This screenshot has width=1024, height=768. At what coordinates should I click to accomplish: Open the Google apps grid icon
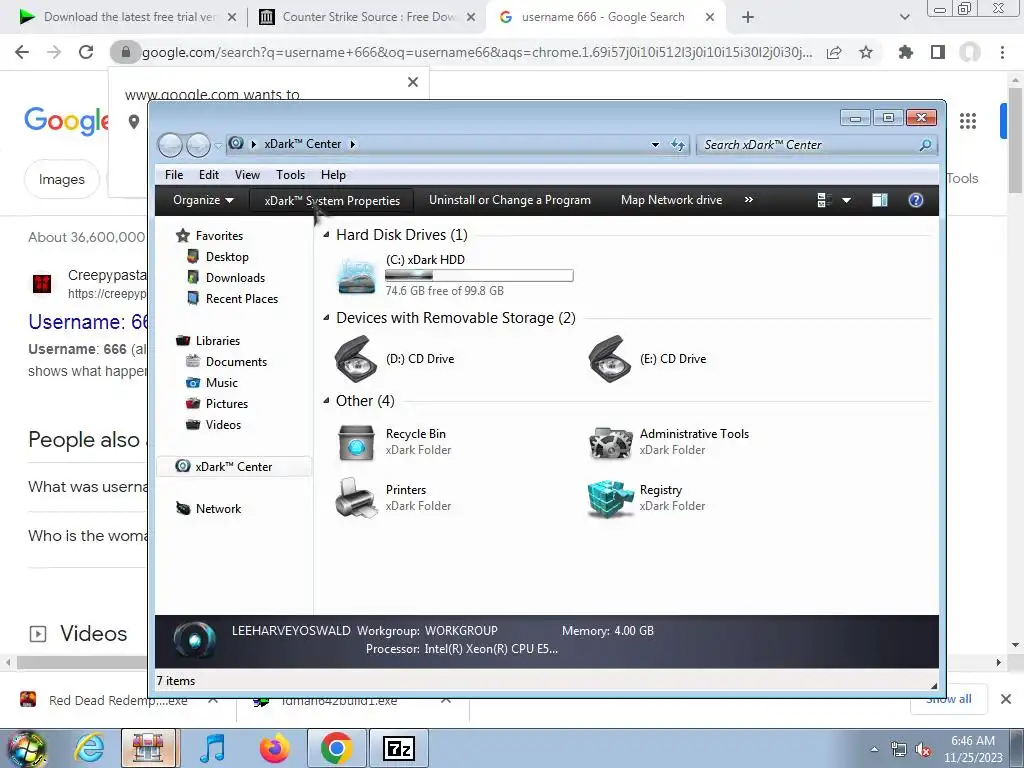[x=968, y=121]
